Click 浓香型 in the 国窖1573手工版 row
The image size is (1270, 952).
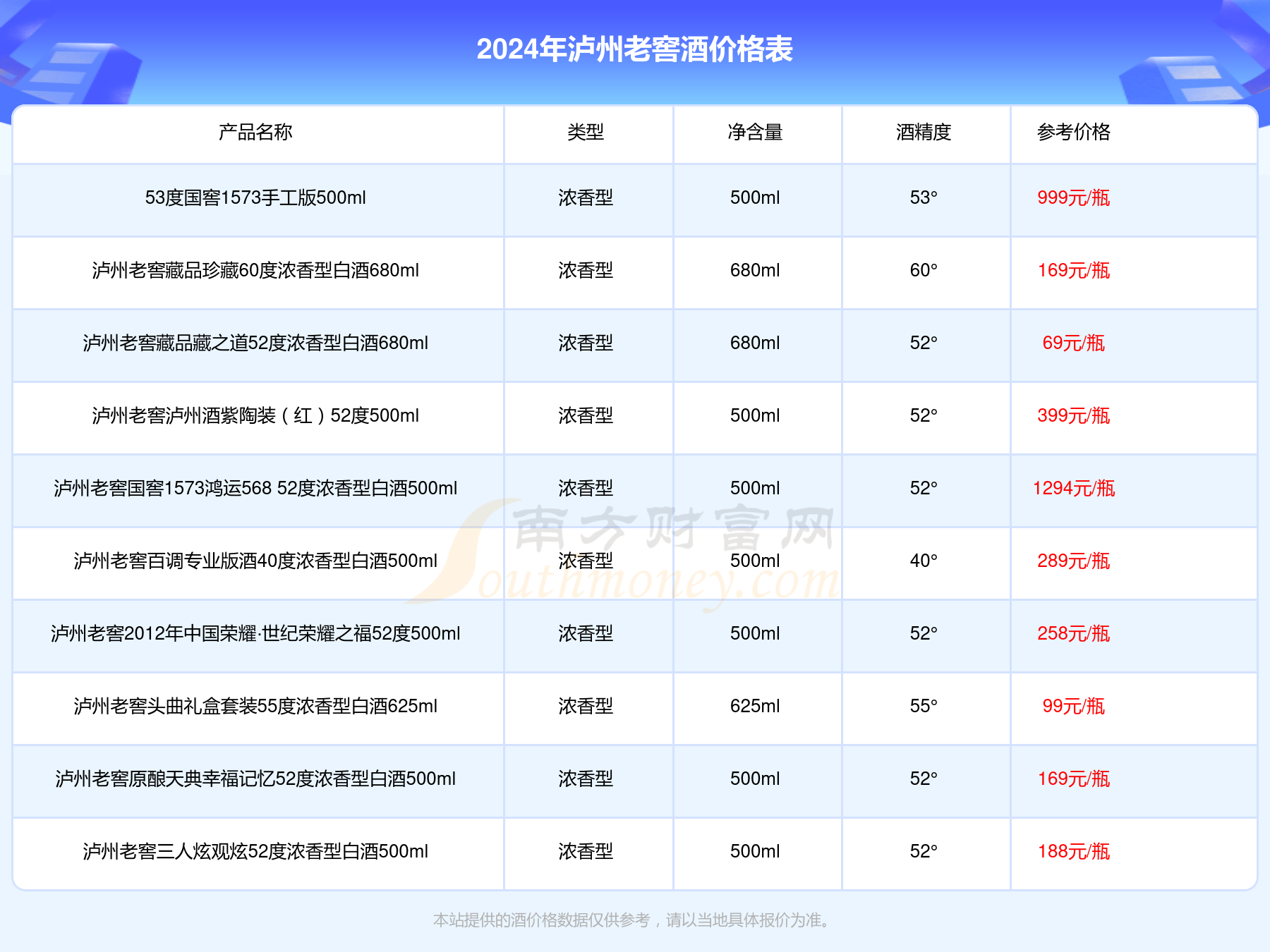click(586, 197)
